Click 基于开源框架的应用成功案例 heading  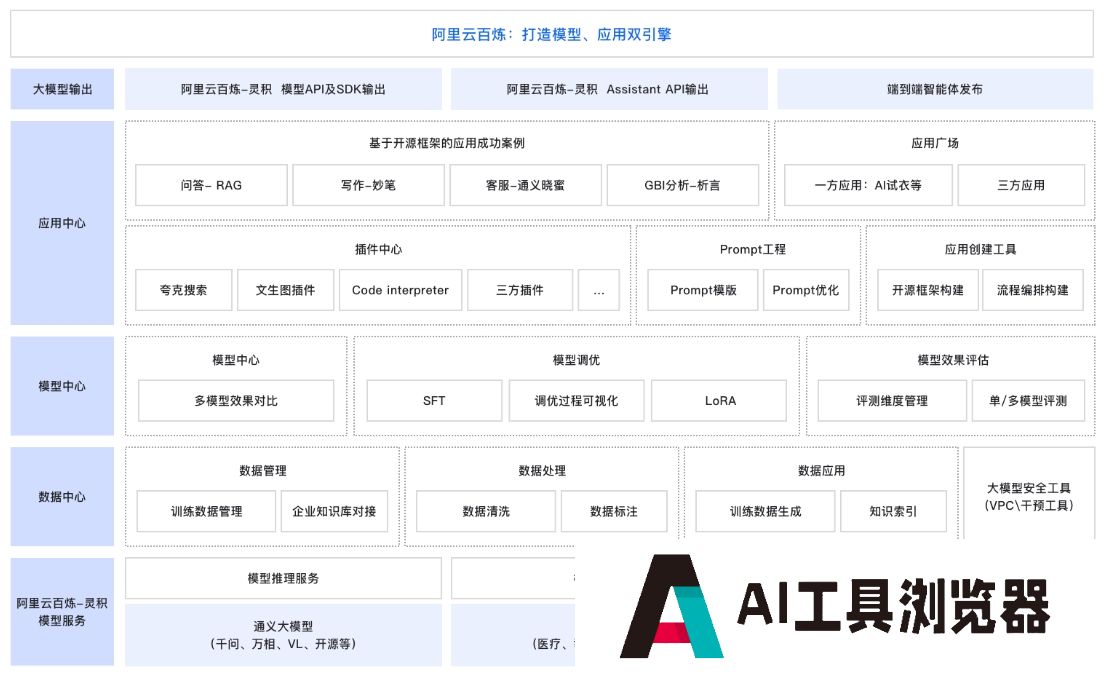446,143
